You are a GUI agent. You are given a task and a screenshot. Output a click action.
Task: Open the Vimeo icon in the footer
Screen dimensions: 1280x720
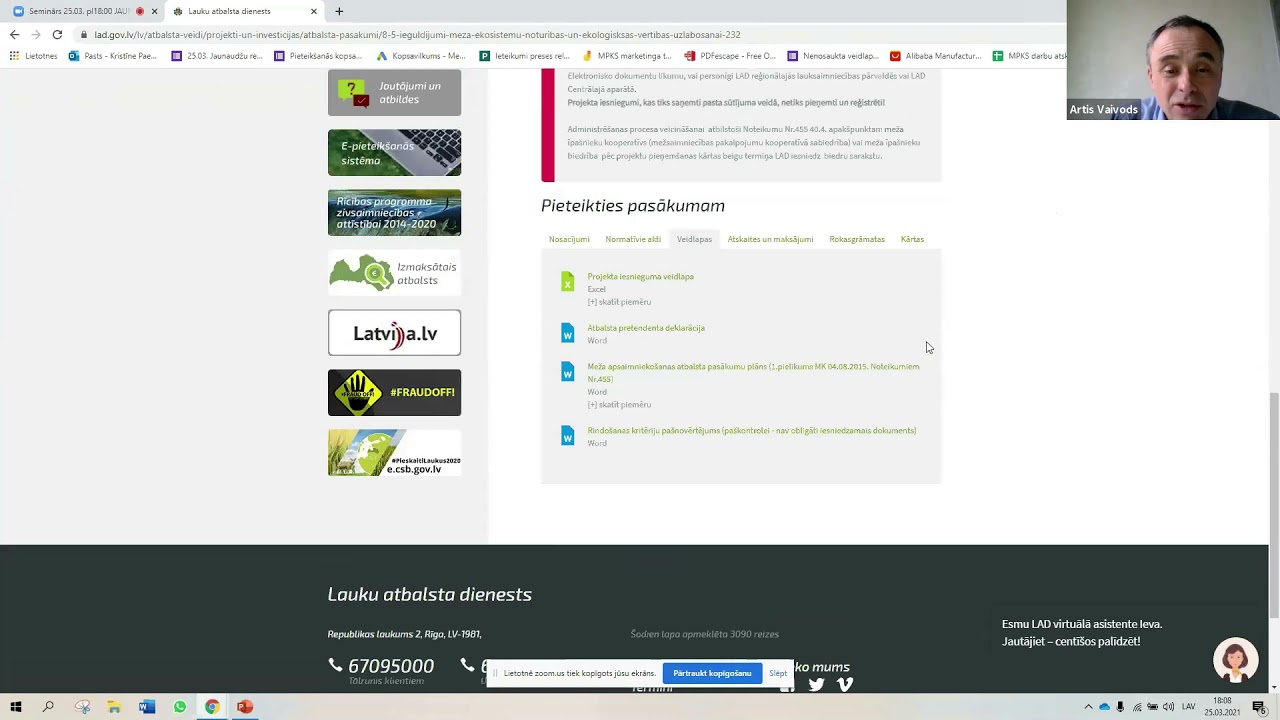(x=845, y=684)
